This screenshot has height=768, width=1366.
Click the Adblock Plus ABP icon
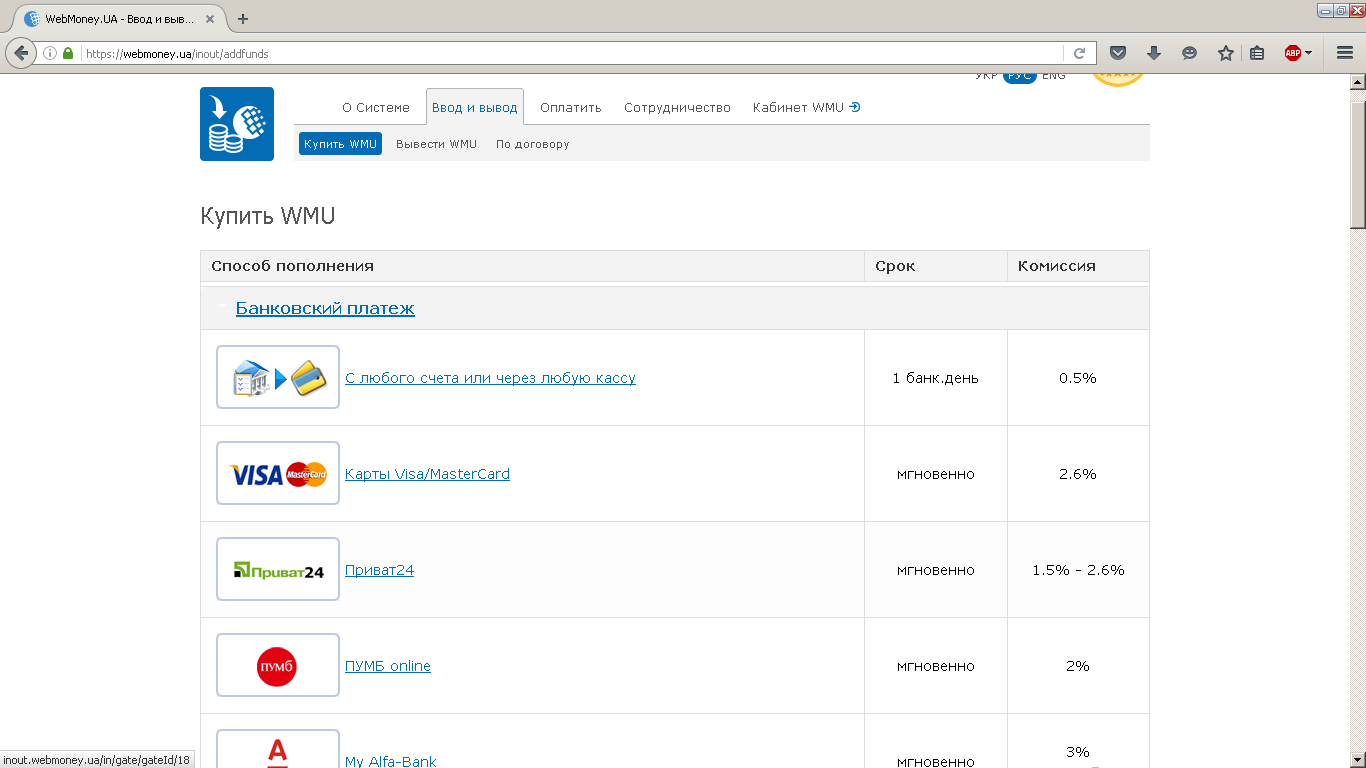point(1292,54)
